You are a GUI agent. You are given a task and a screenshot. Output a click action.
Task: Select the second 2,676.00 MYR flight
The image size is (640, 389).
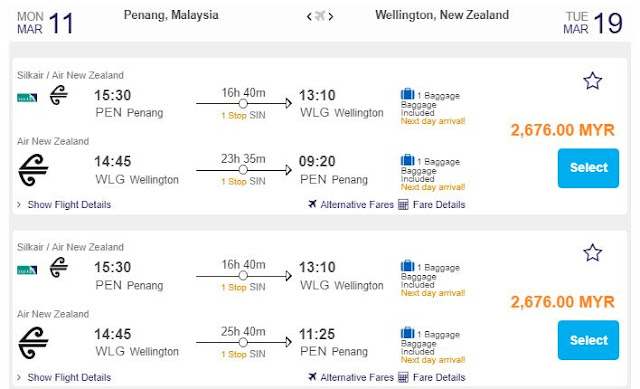pos(588,340)
